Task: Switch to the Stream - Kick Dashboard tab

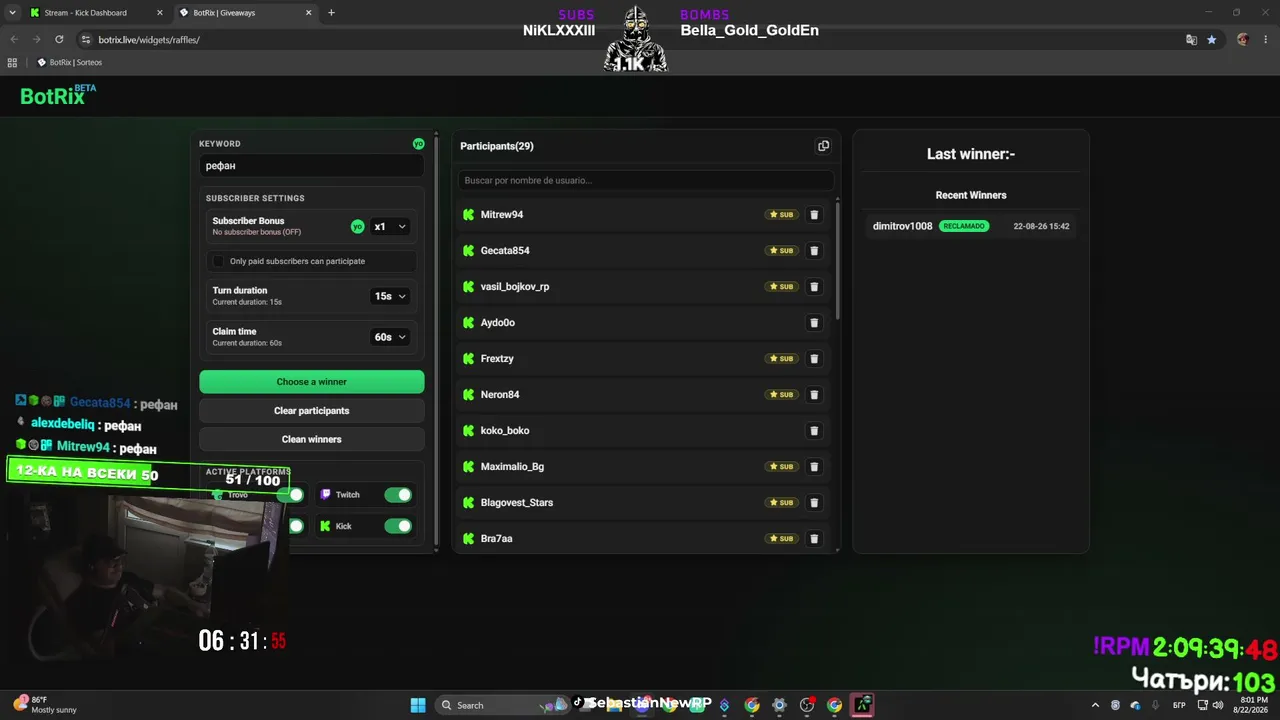Action: pos(95,13)
